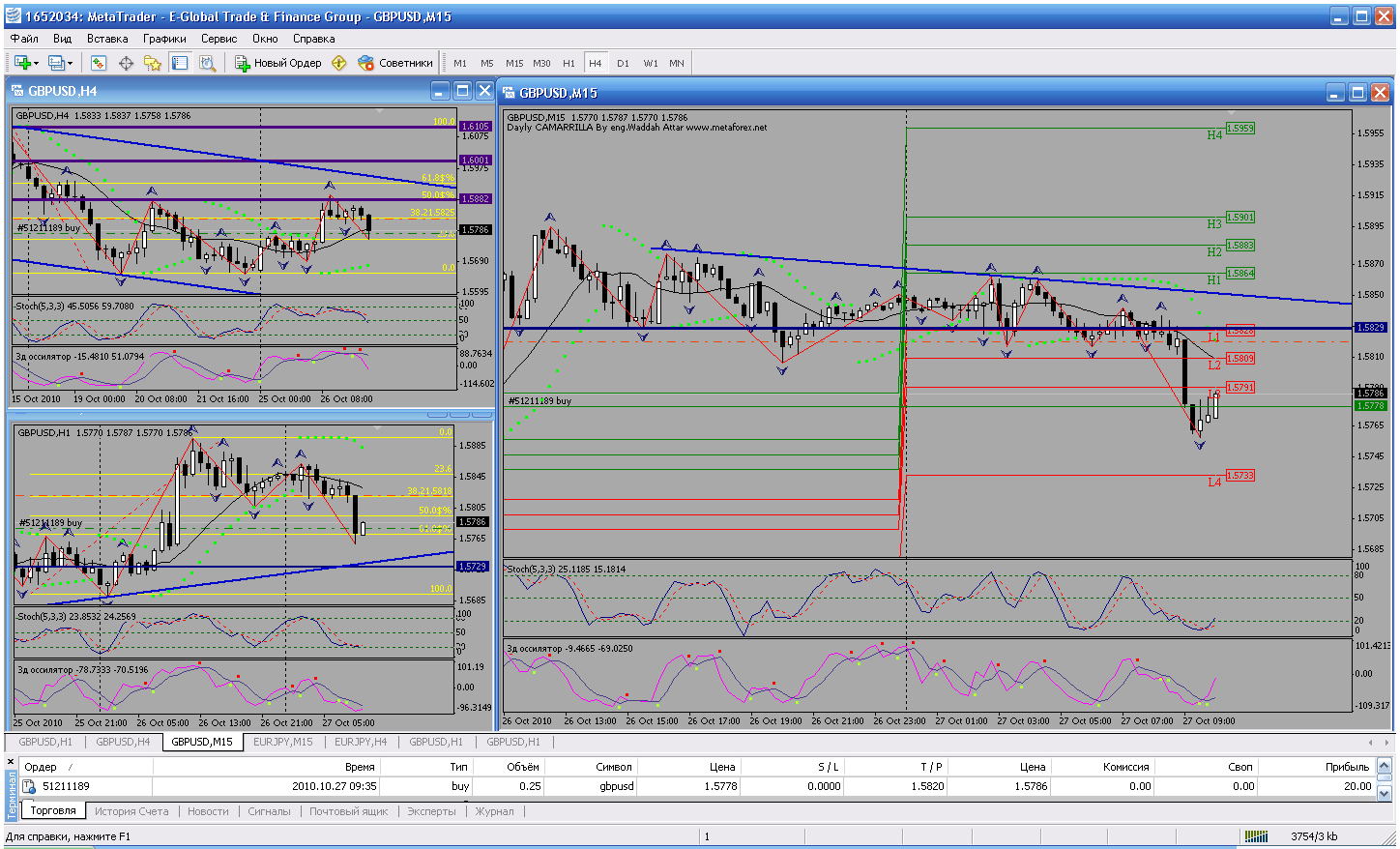Open the Справка menu

[314, 39]
